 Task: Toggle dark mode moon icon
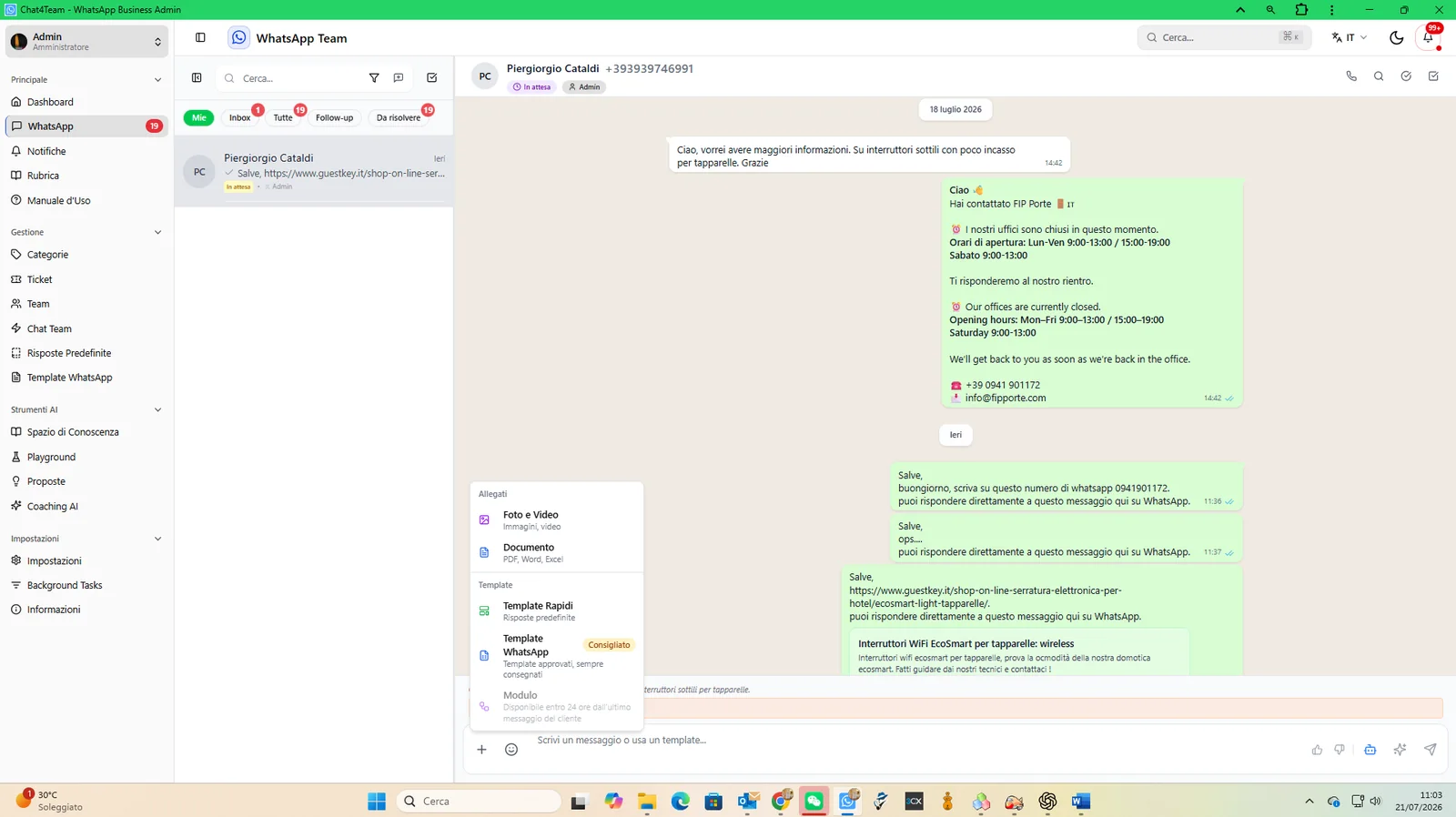pyautogui.click(x=1396, y=37)
